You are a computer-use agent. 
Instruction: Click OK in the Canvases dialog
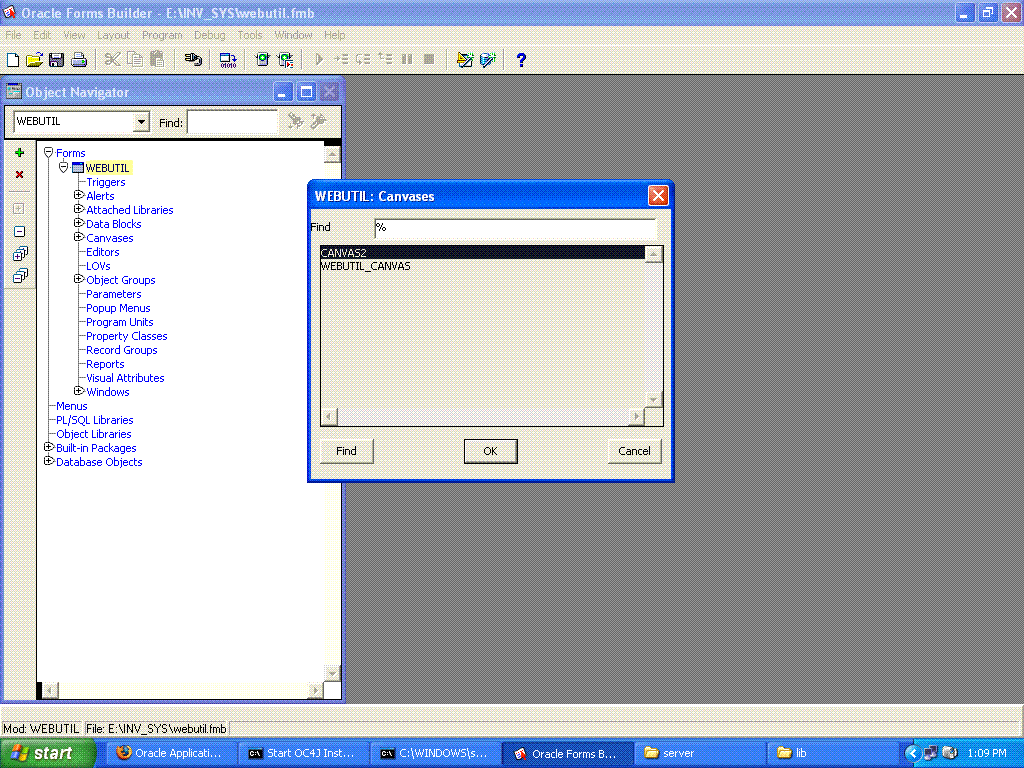coord(490,451)
